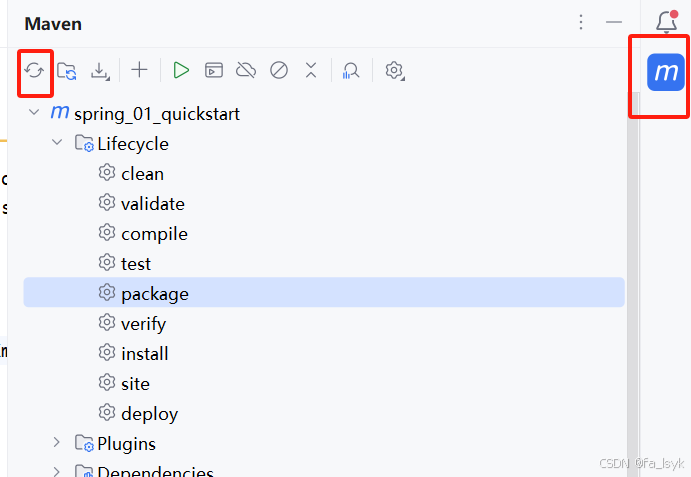
Task: Select the package lifecycle phase
Action: click(x=324, y=292)
